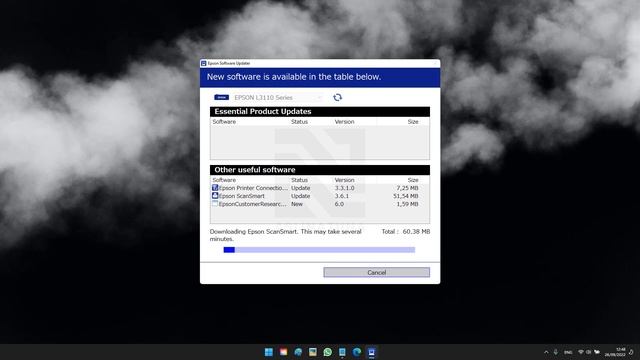This screenshot has height=360, width=640.
Task: Click the Update status of Epson ScanSmart
Action: 300,196
